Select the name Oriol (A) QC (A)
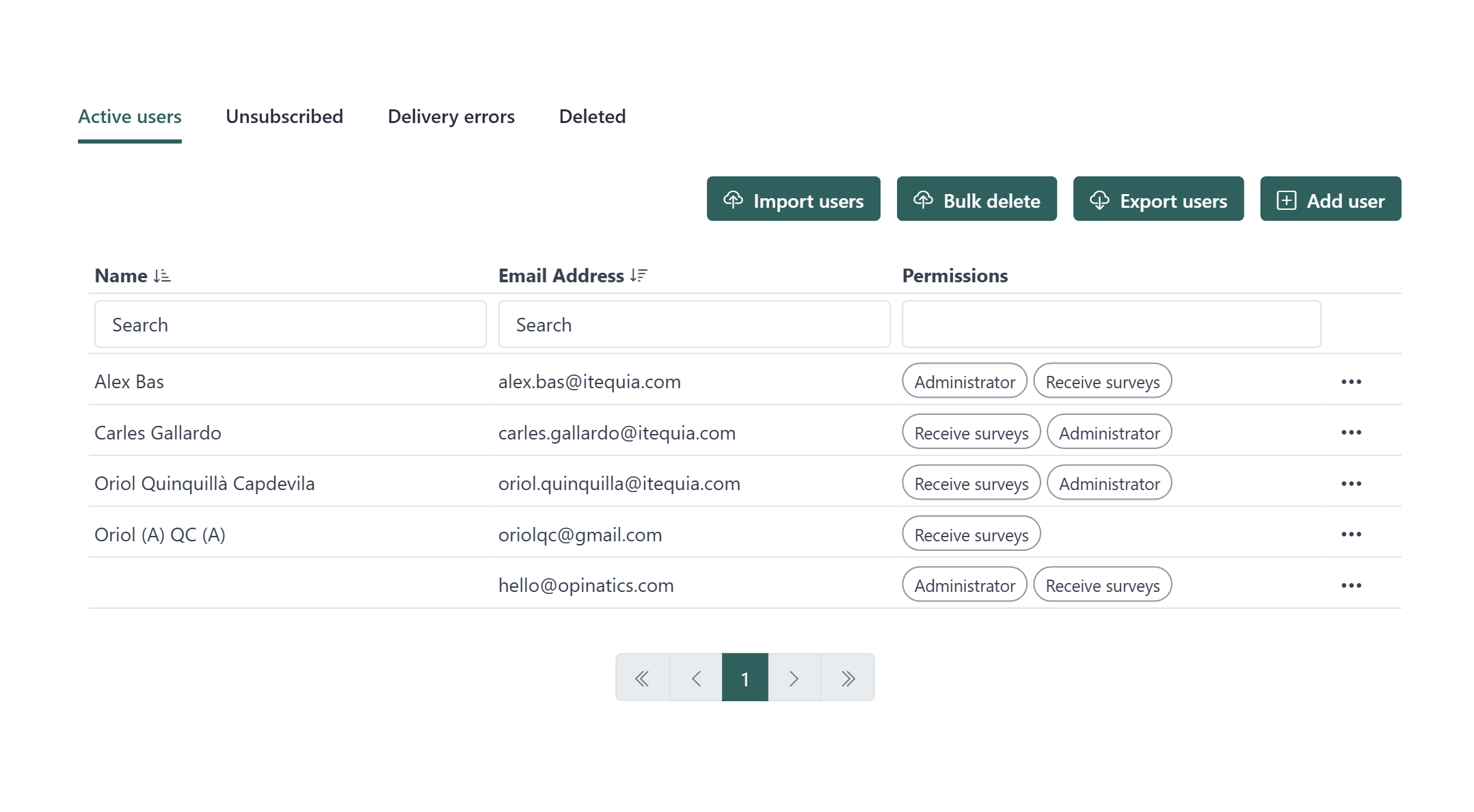 click(160, 534)
